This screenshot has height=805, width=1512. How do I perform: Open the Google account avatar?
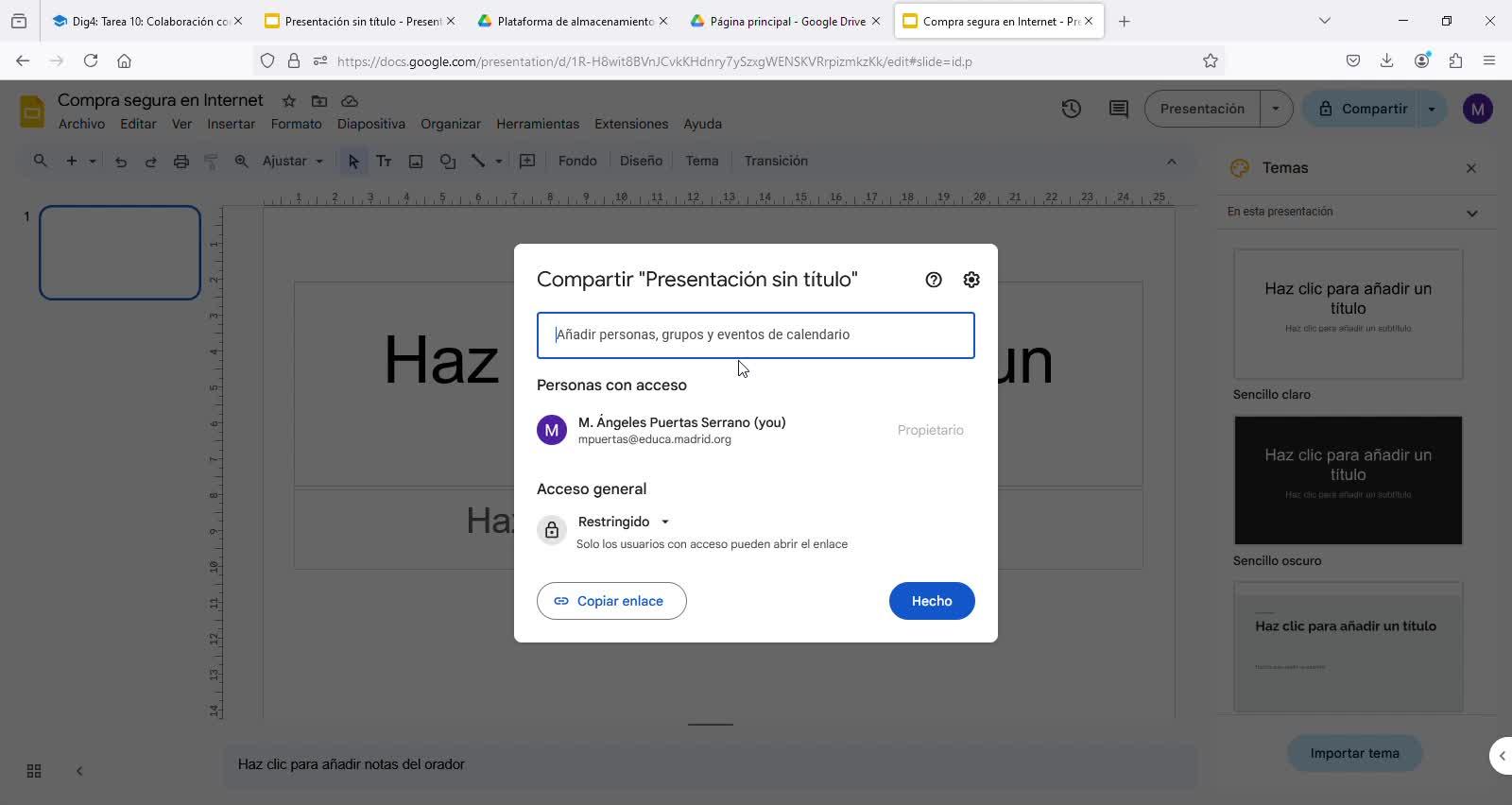click(1478, 109)
